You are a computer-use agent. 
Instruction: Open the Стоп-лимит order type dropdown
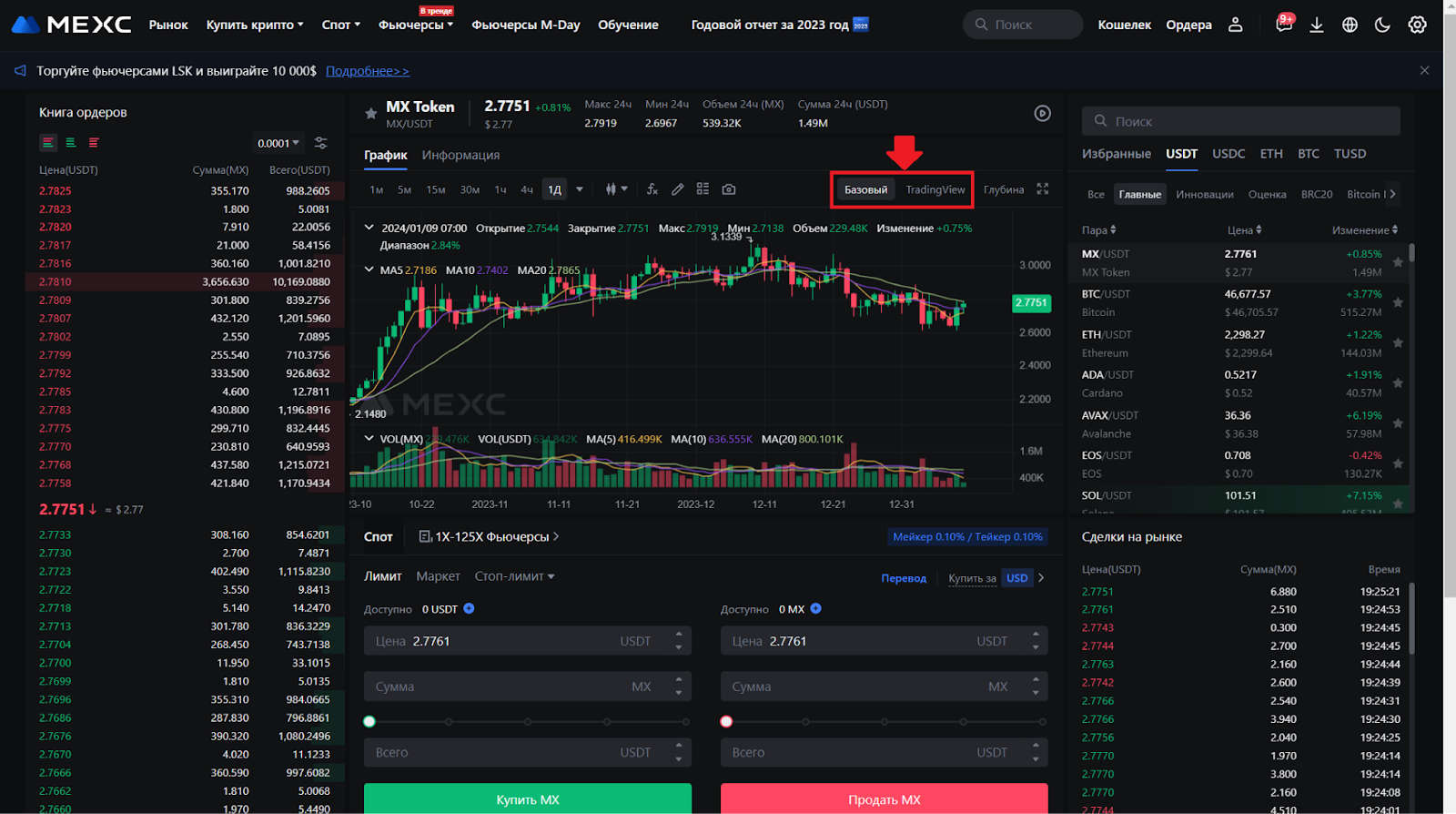(x=514, y=576)
